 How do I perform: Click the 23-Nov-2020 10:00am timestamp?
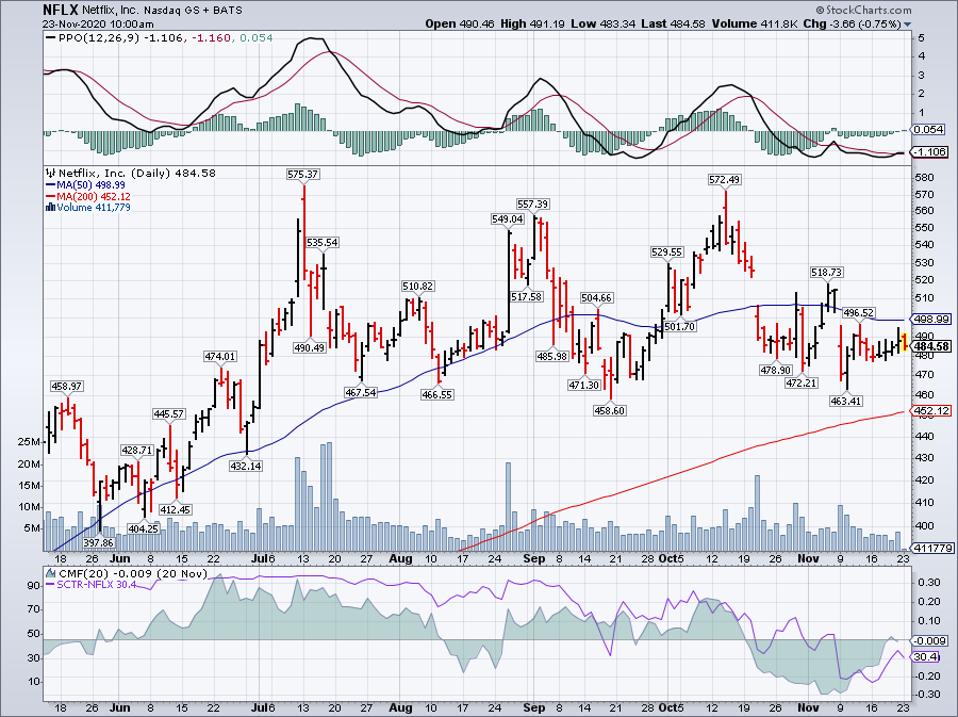pyautogui.click(x=98, y=24)
